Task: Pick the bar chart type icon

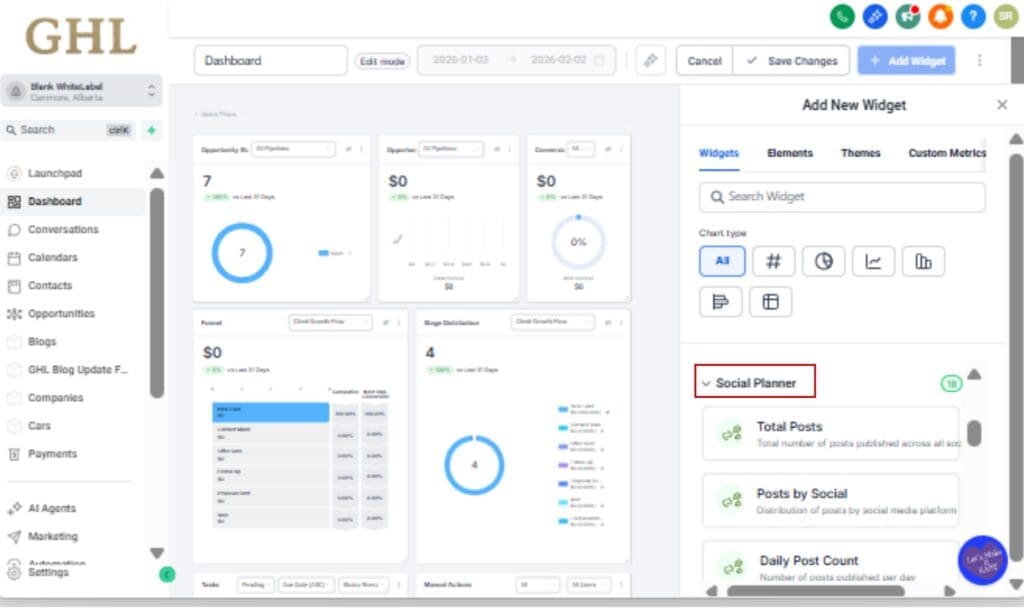Action: (923, 261)
